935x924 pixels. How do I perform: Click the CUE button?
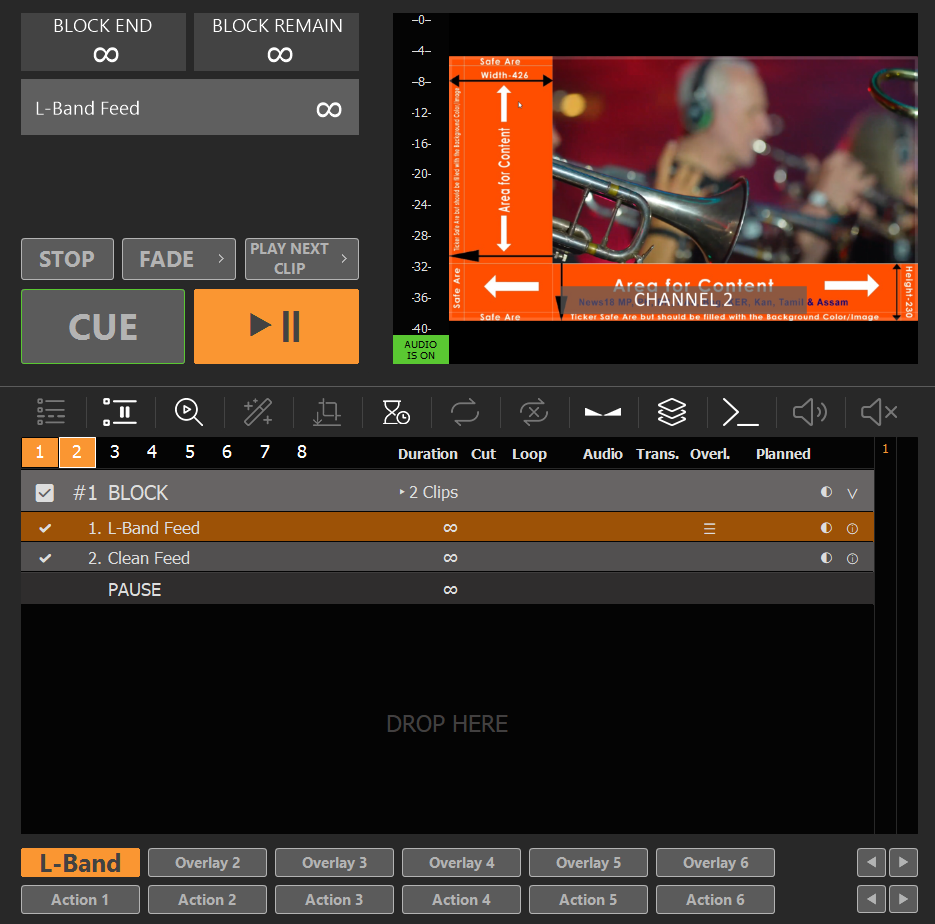click(103, 327)
